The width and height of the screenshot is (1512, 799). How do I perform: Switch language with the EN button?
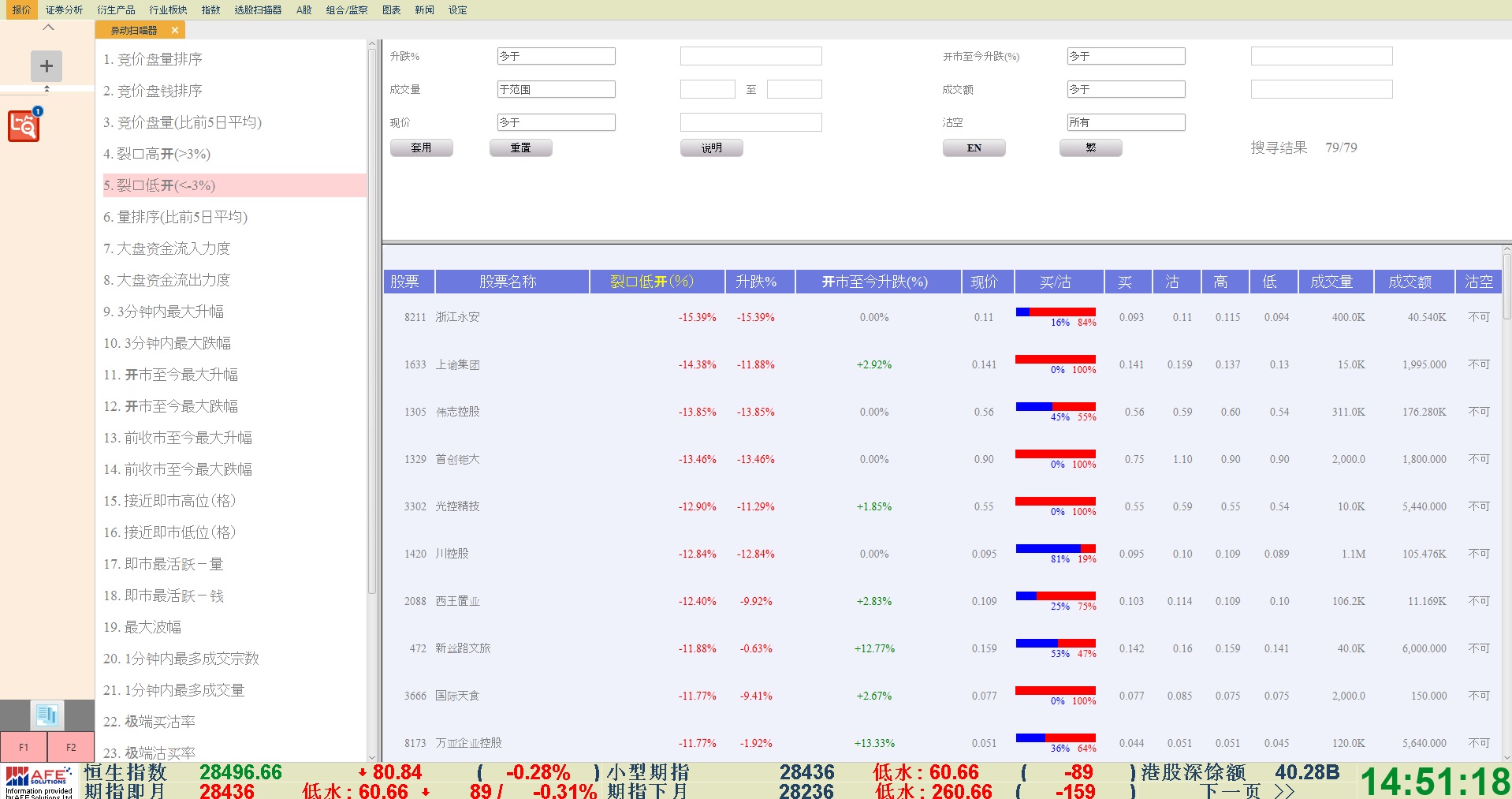pos(974,147)
